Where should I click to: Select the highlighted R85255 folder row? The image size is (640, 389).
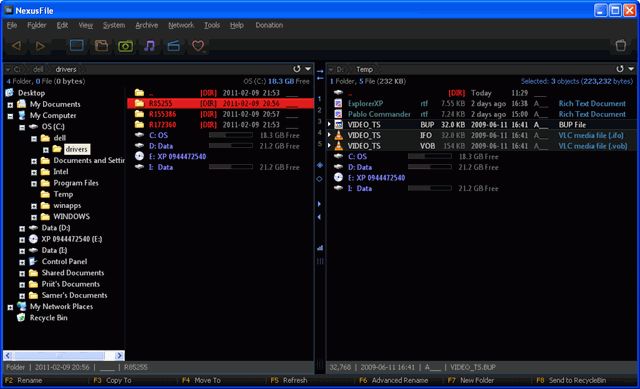tap(220, 103)
